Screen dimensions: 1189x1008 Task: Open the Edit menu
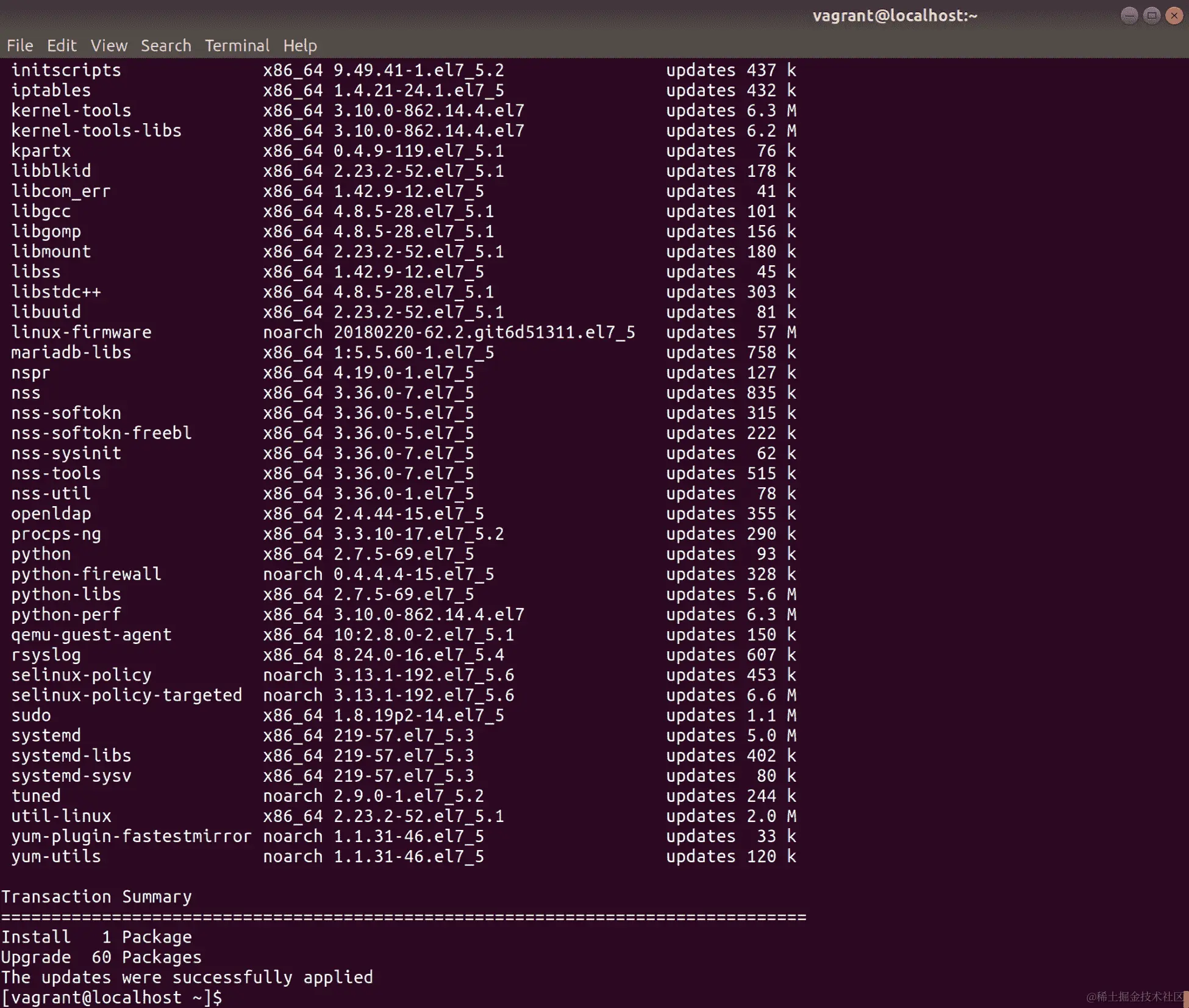(x=62, y=46)
